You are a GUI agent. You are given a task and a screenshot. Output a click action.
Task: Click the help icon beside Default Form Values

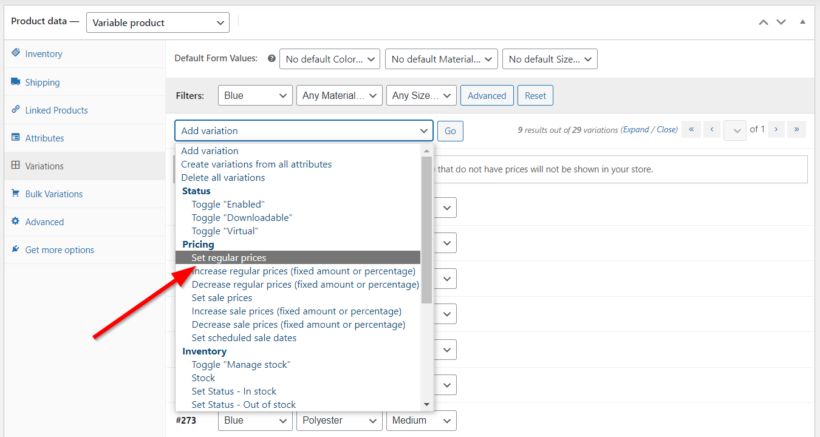271,59
